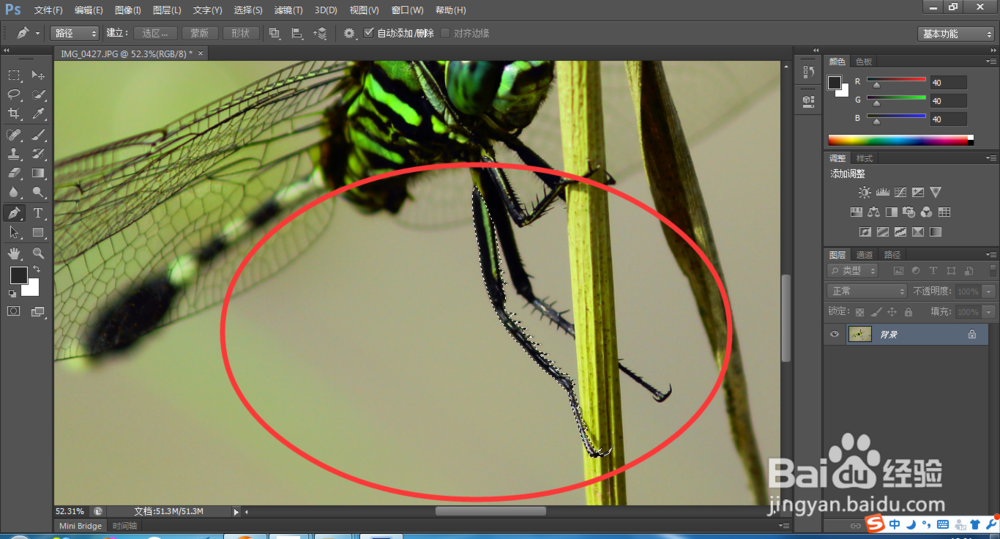1000x539 pixels.
Task: Add a Channel Mixer adjustment
Action: (926, 212)
